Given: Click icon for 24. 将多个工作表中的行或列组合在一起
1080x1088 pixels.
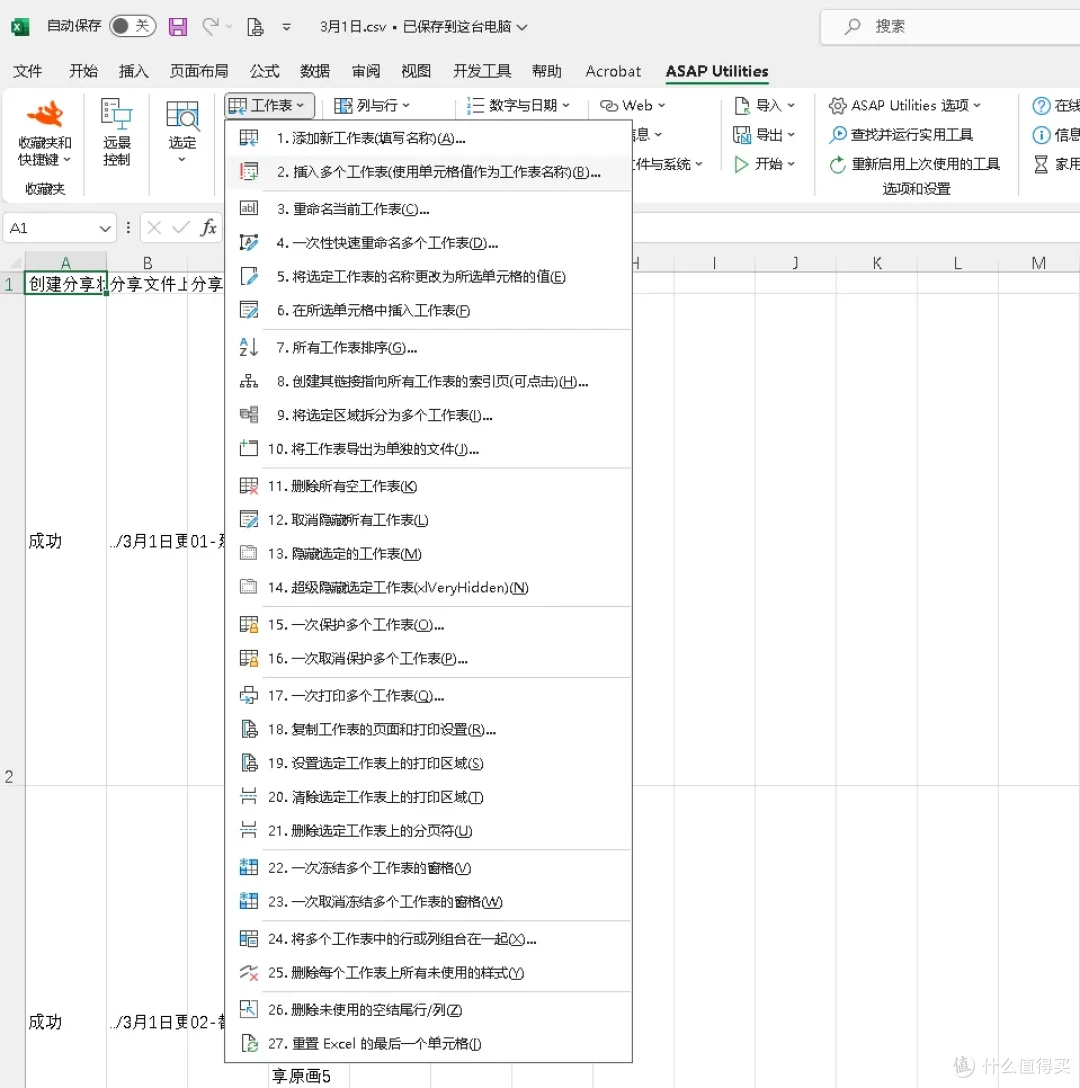Looking at the screenshot, I should (x=248, y=939).
